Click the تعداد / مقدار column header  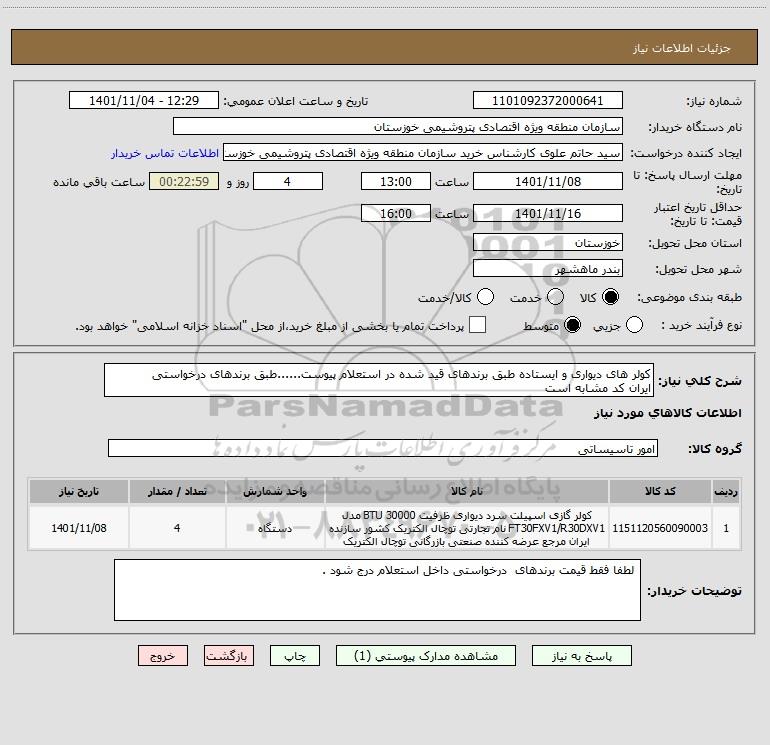(177, 492)
